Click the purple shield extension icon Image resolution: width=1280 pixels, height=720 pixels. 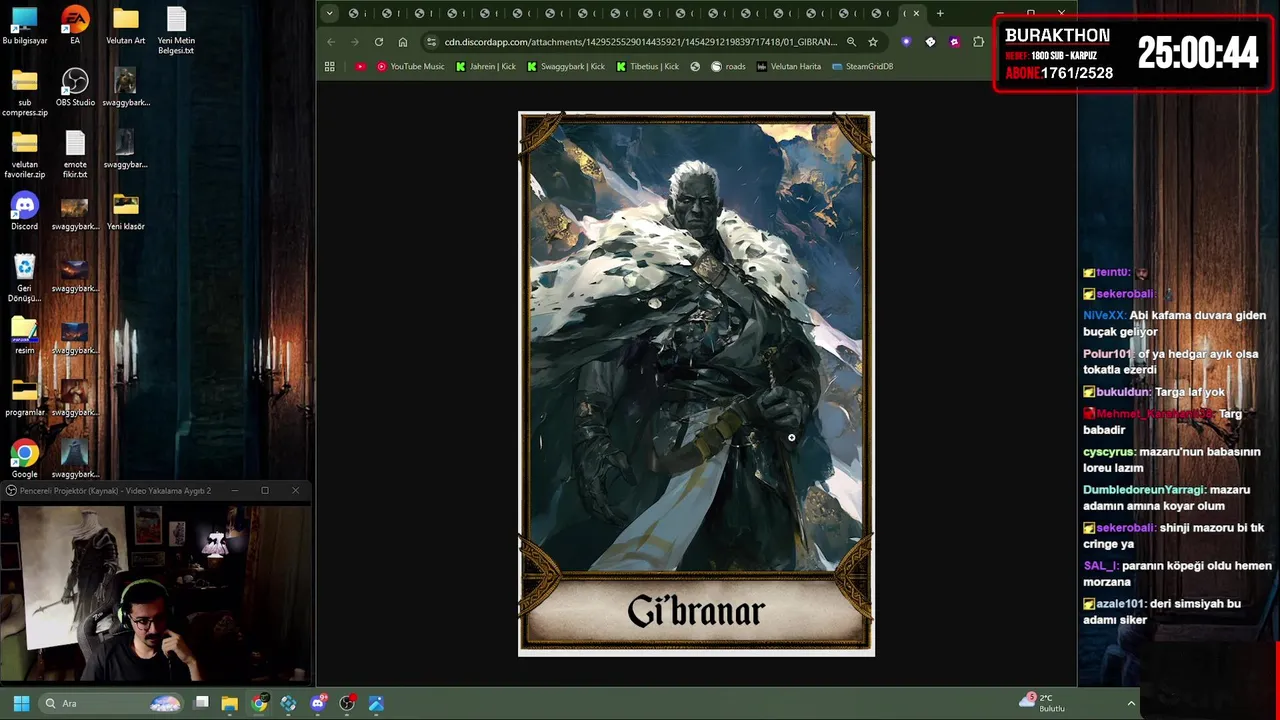pos(906,42)
